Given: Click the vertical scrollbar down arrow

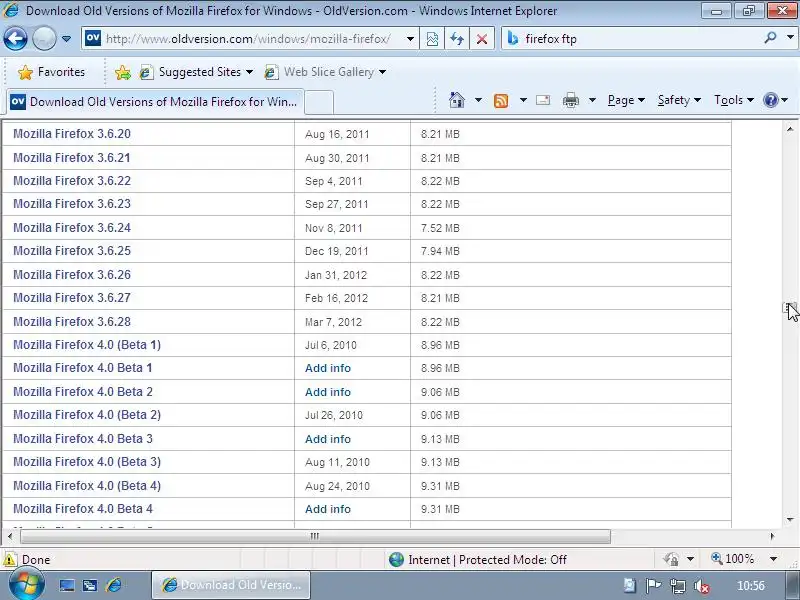Looking at the screenshot, I should tap(790, 519).
